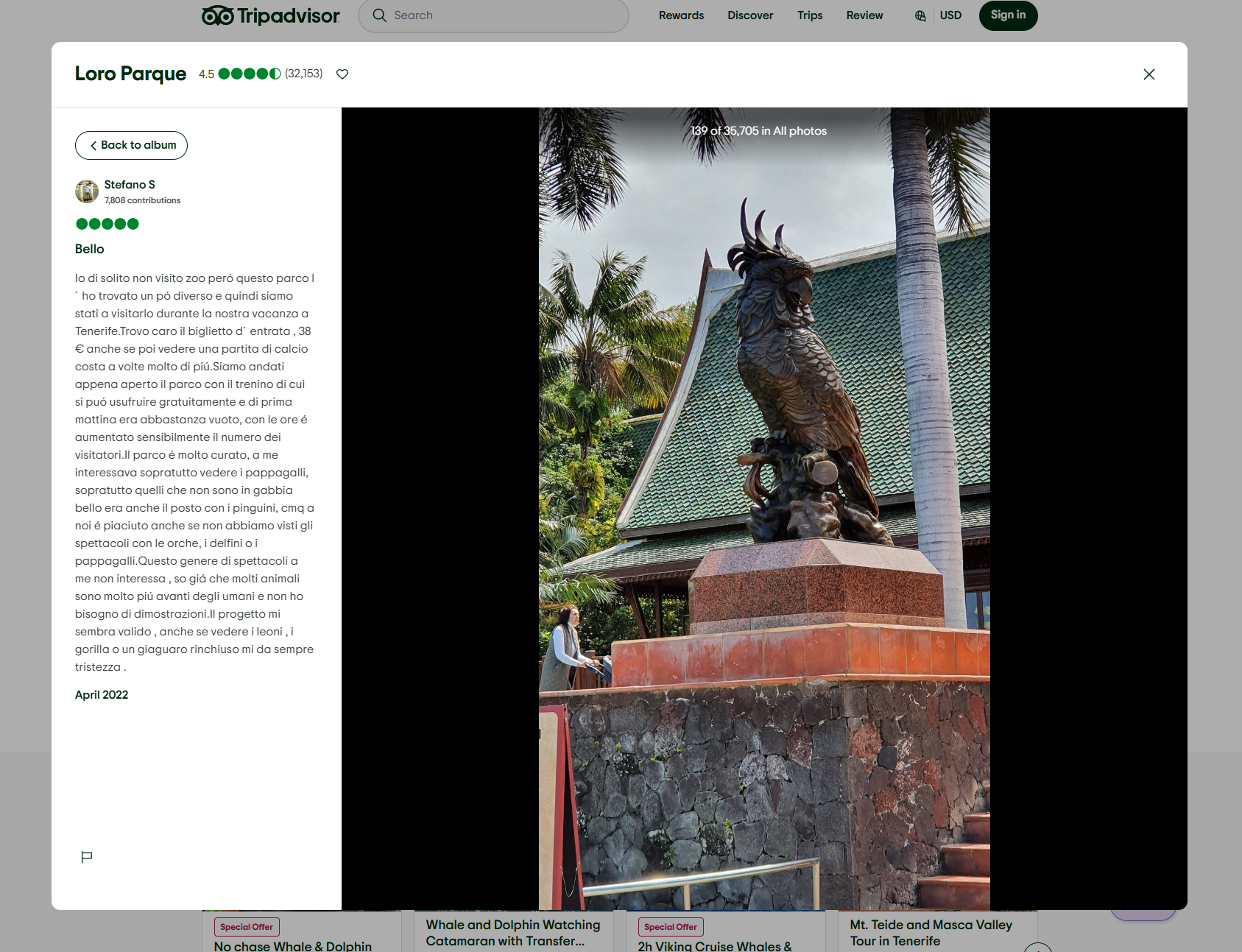Click the 7,808 contributions text
Screen dimensions: 1242x952
142,200
